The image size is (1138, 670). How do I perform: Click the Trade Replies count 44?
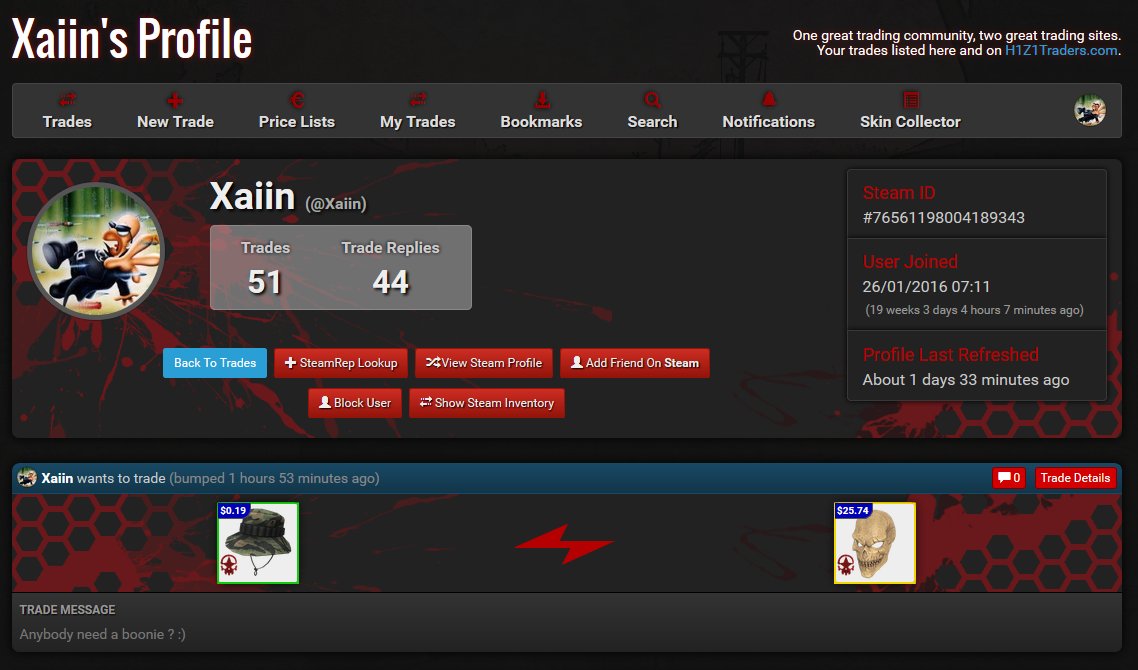coord(390,282)
